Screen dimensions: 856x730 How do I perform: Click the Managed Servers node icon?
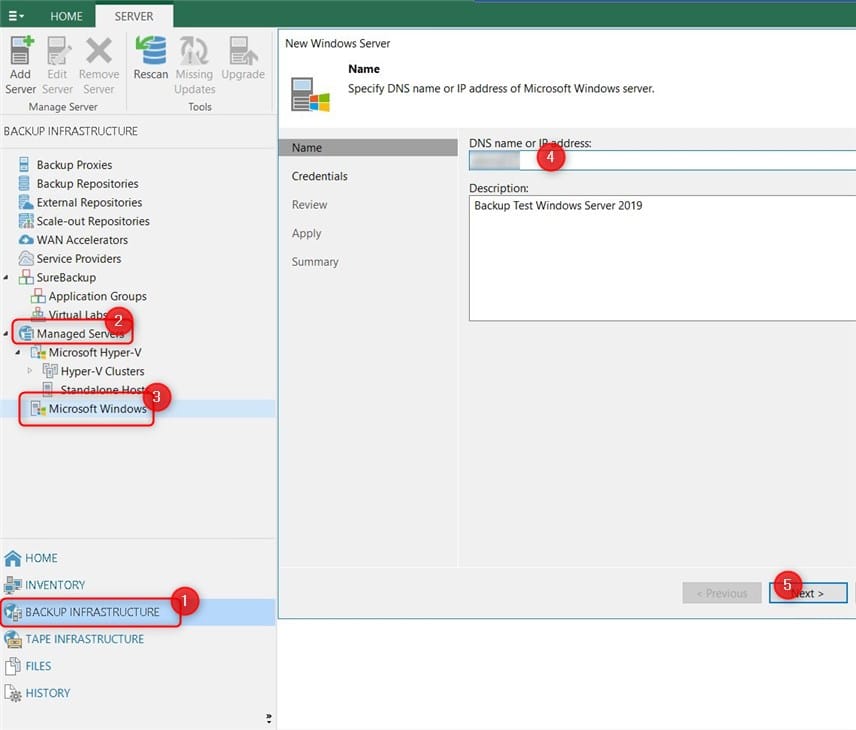[26, 334]
